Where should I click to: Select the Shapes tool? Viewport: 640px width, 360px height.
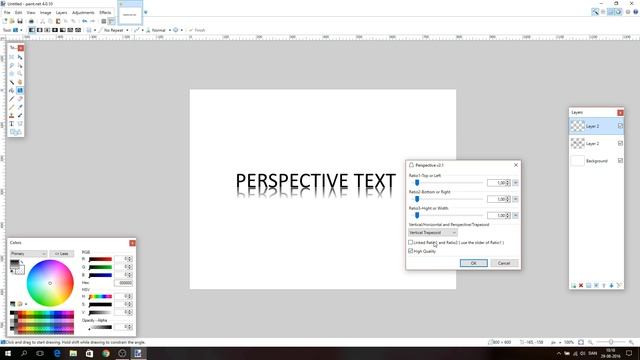coord(16,132)
